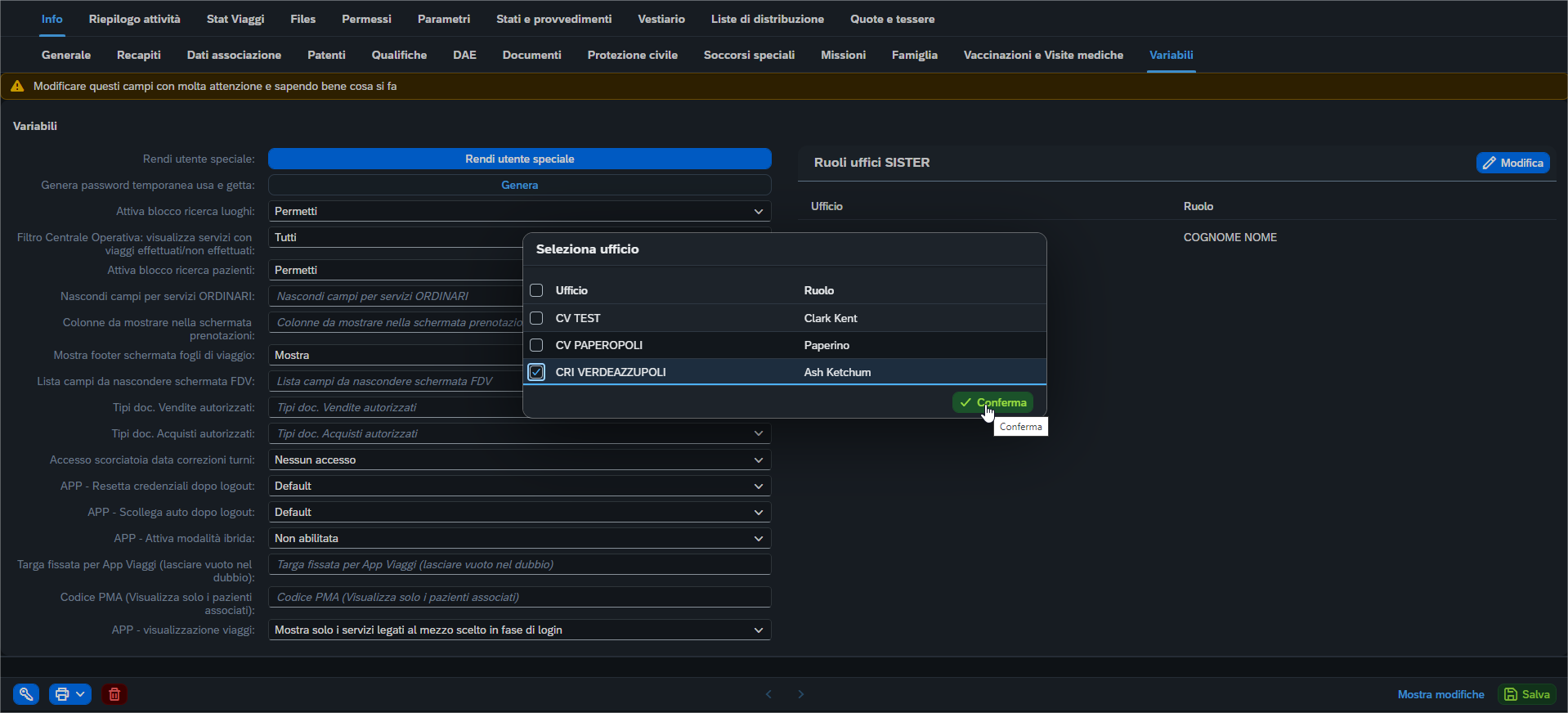Uncheck the CRI VERDEAZZUPOLI checkbox

point(536,372)
